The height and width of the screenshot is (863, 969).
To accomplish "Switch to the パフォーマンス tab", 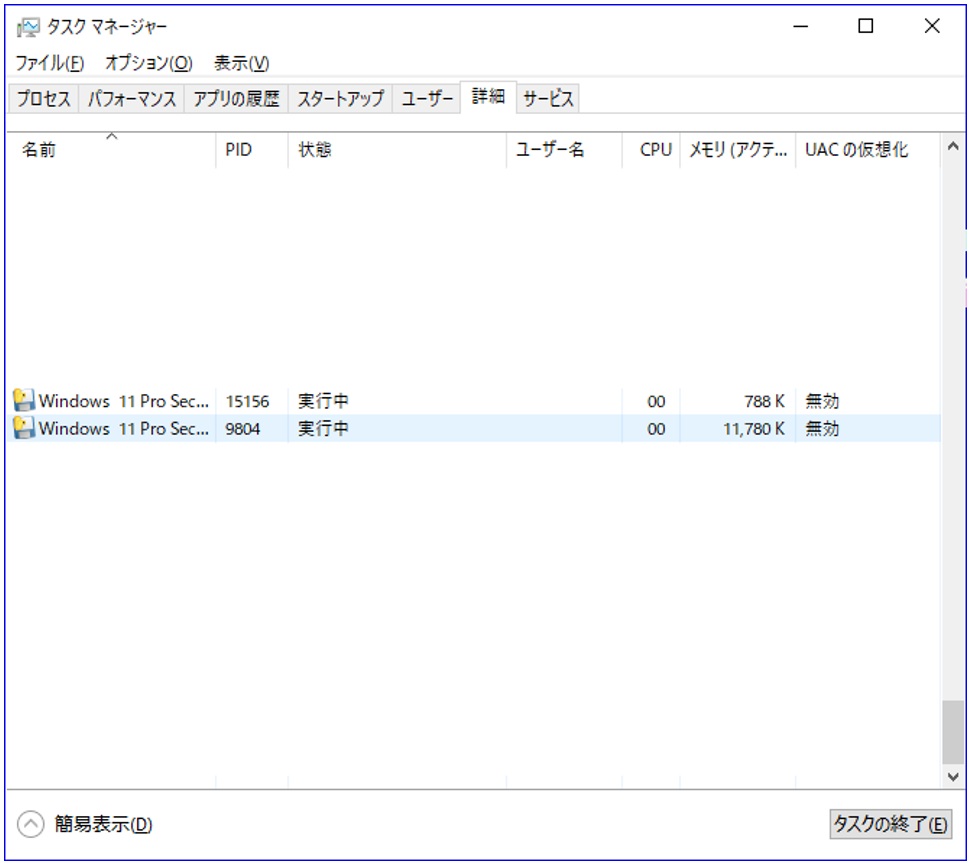I will [132, 98].
